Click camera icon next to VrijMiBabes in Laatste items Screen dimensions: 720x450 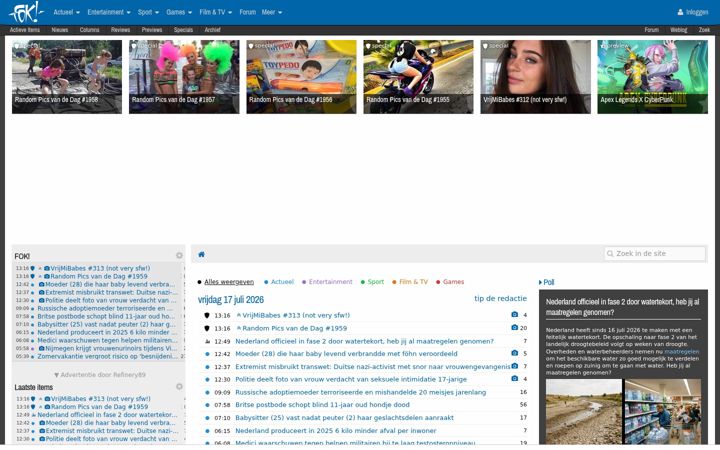[x=47, y=399]
